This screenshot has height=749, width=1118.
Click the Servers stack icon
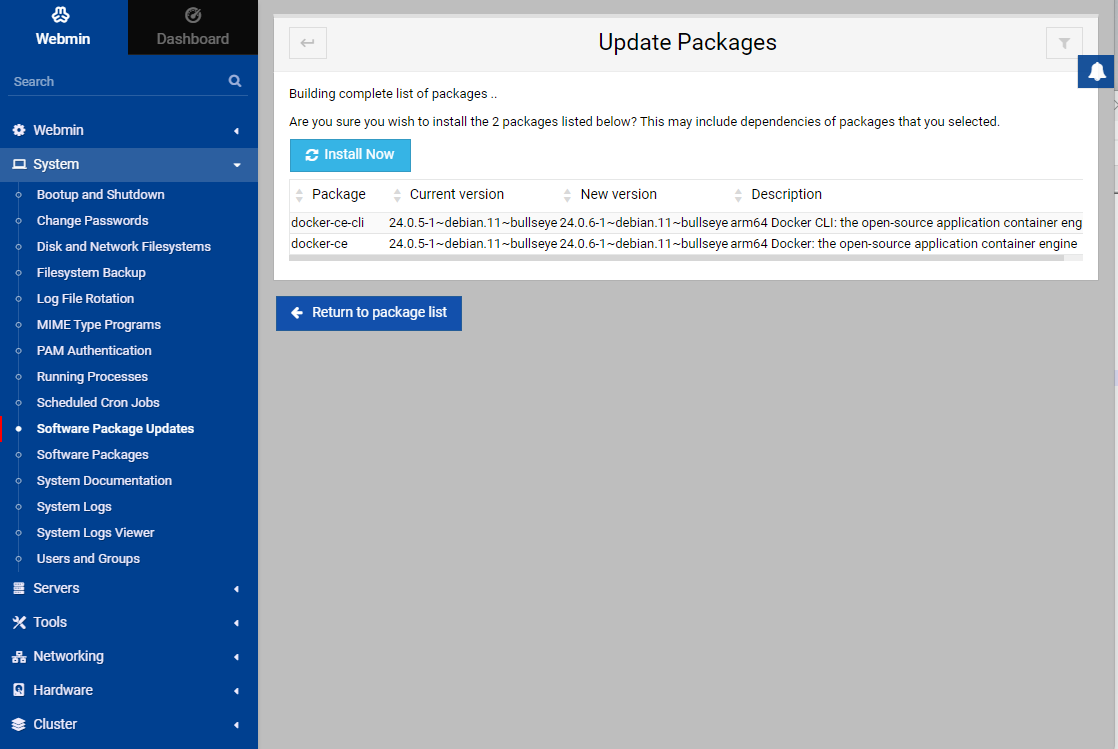point(19,588)
